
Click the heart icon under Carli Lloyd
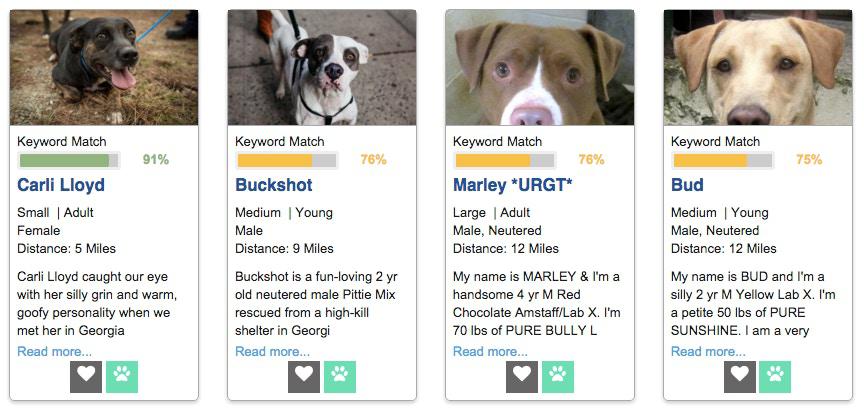coord(86,376)
